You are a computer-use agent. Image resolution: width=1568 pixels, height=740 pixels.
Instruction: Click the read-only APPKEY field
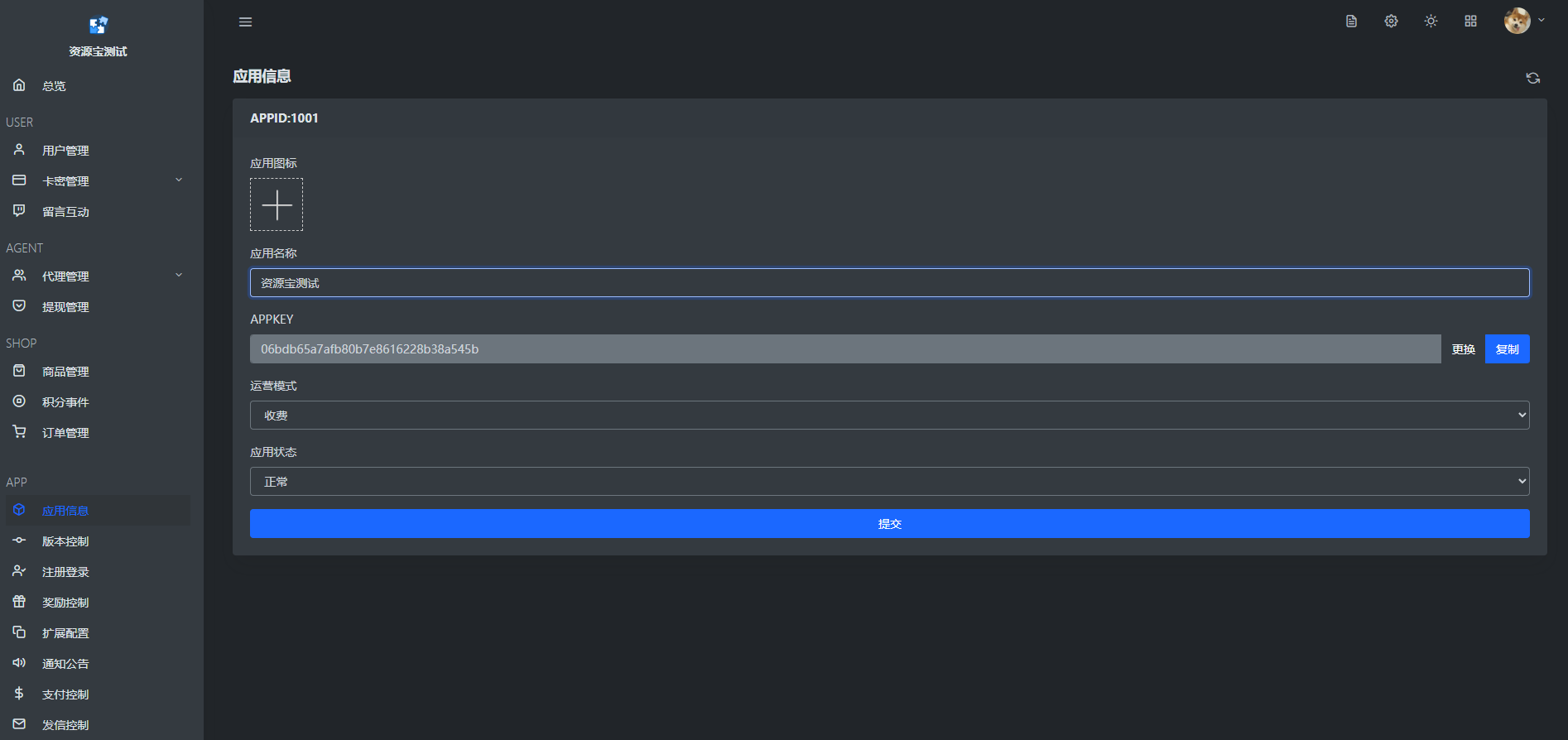click(x=845, y=349)
